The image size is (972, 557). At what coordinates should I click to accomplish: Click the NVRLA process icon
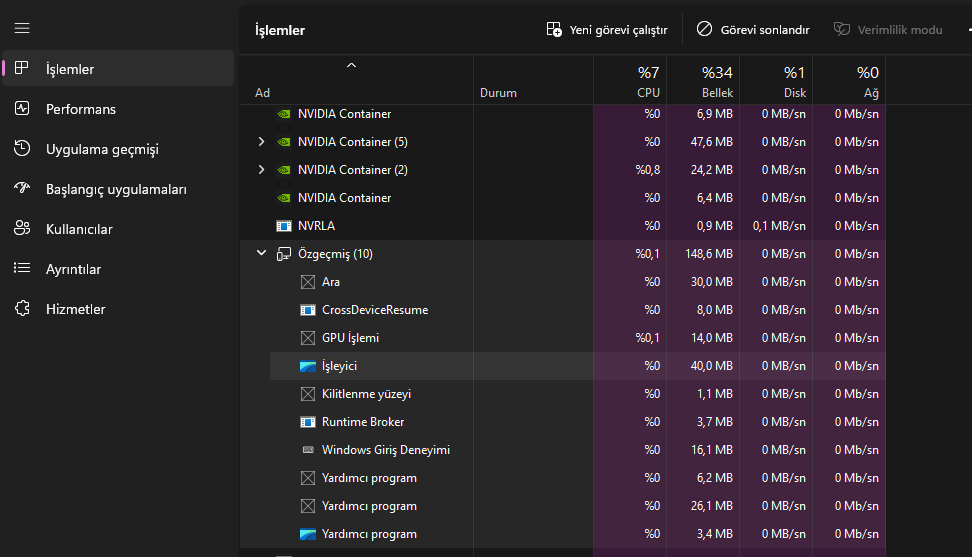pos(284,226)
